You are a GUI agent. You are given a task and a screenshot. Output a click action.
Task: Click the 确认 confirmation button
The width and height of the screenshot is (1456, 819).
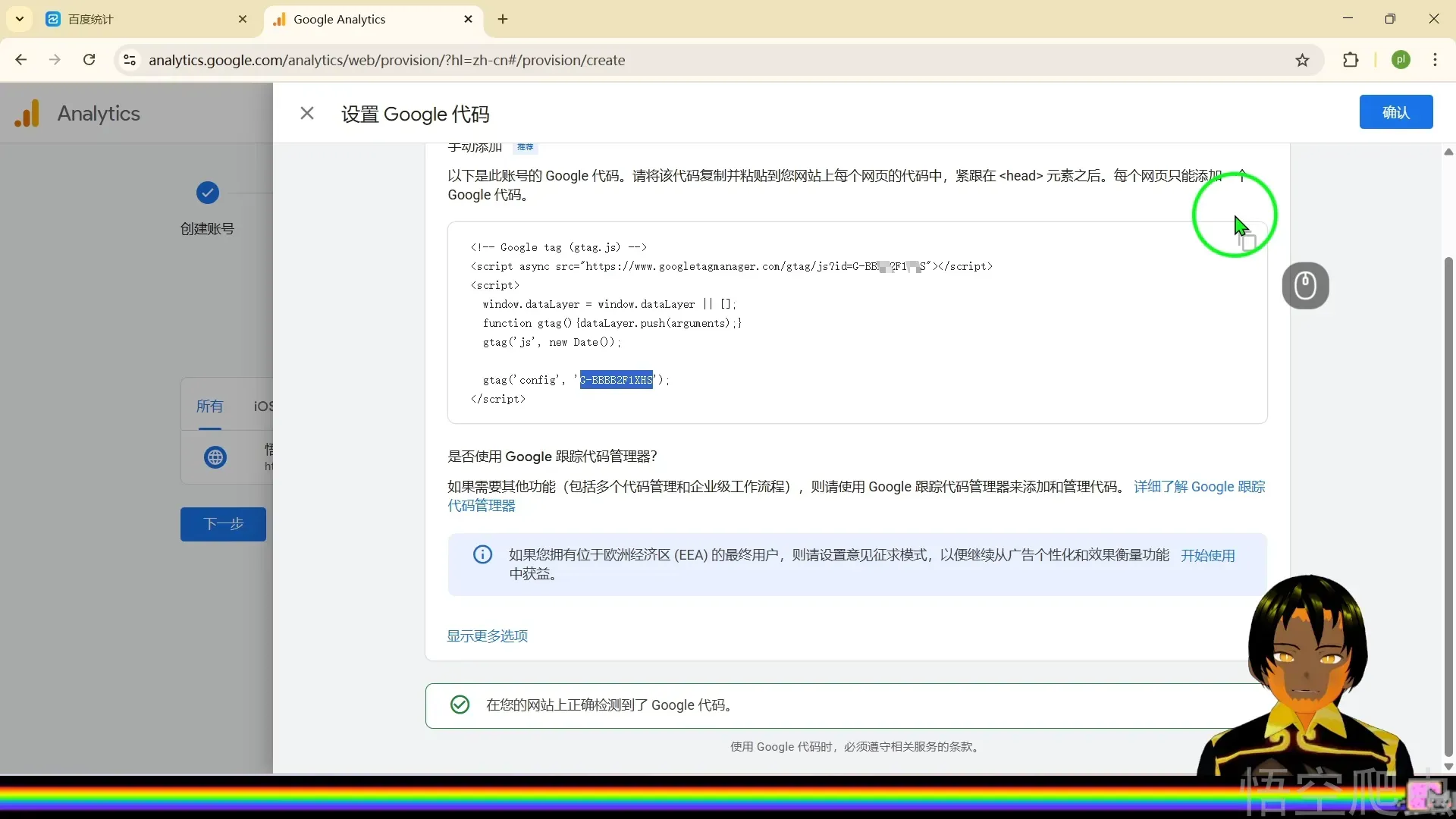point(1396,111)
